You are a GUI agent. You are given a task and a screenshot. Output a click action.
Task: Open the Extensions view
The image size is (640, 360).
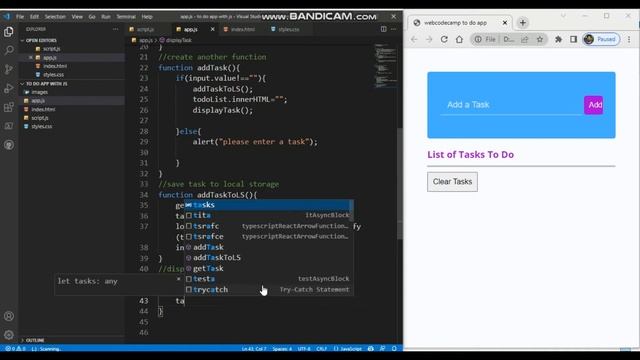[x=9, y=107]
